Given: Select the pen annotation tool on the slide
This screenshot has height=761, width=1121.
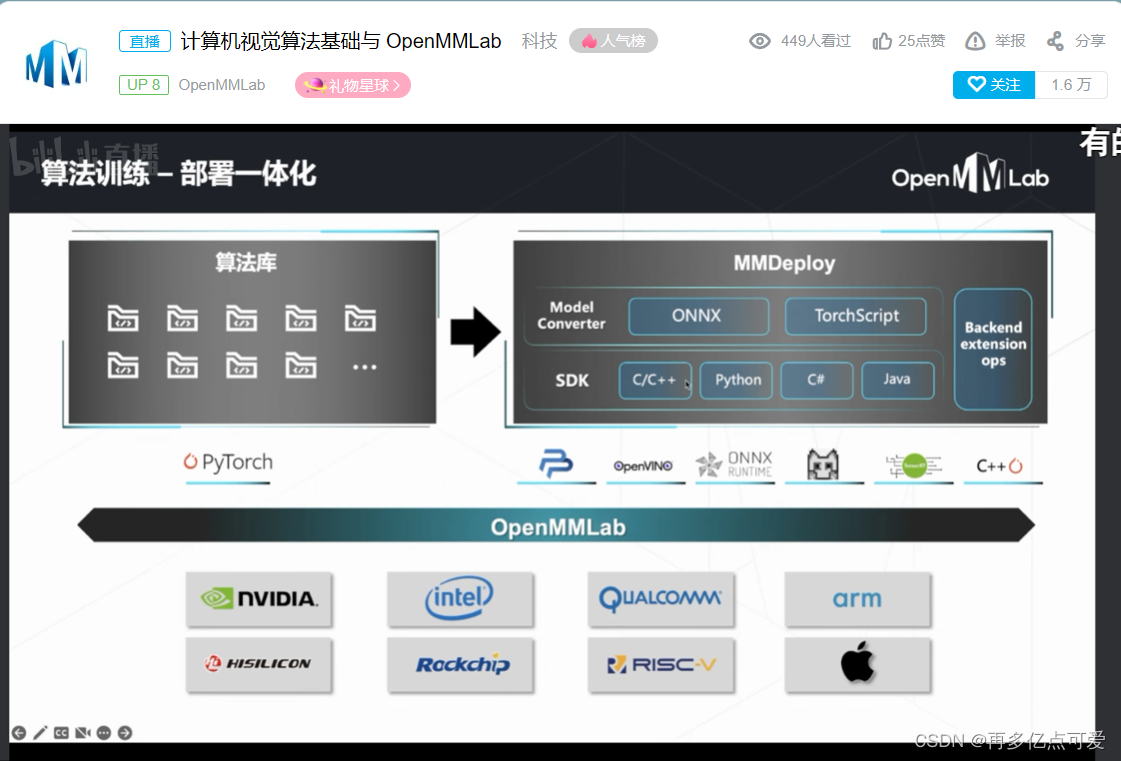Looking at the screenshot, I should point(40,733).
